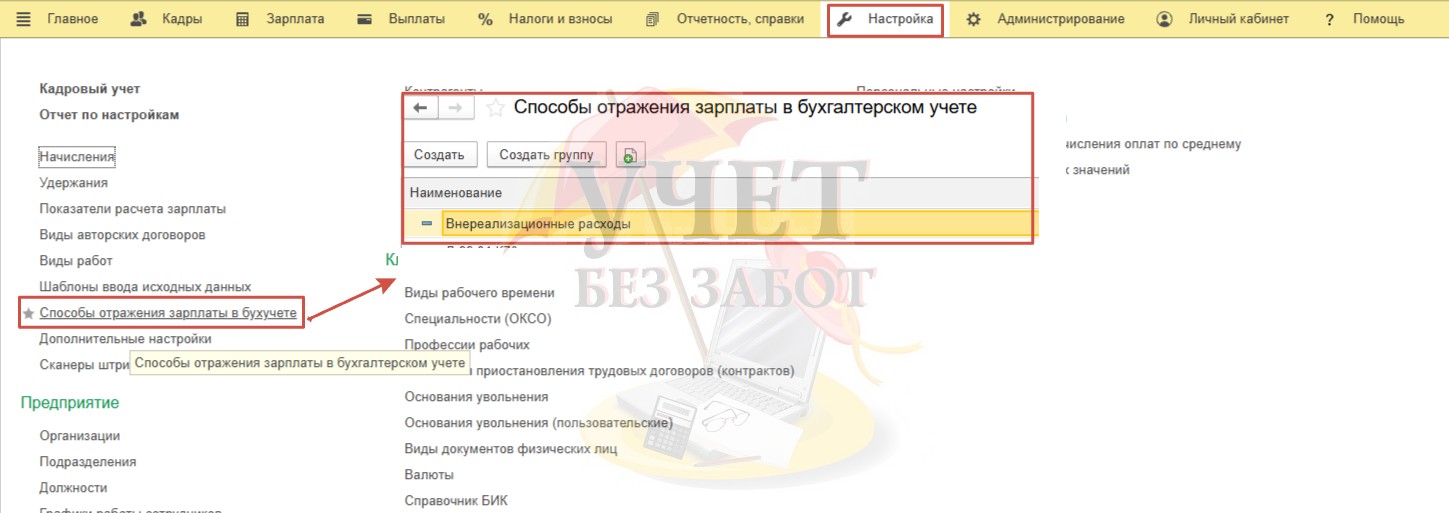This screenshot has width=1449, height=513.
Task: Open Виды авторских договоров
Action: pos(122,234)
